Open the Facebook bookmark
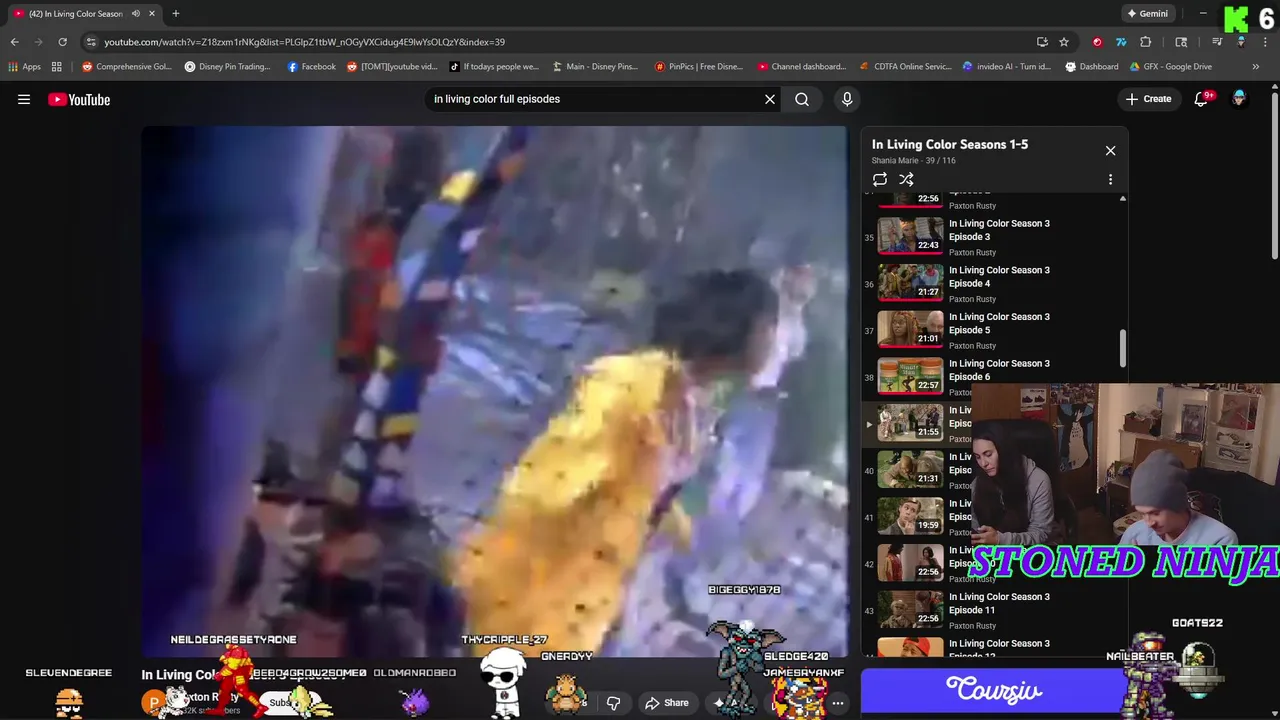1280x720 pixels. [311, 67]
